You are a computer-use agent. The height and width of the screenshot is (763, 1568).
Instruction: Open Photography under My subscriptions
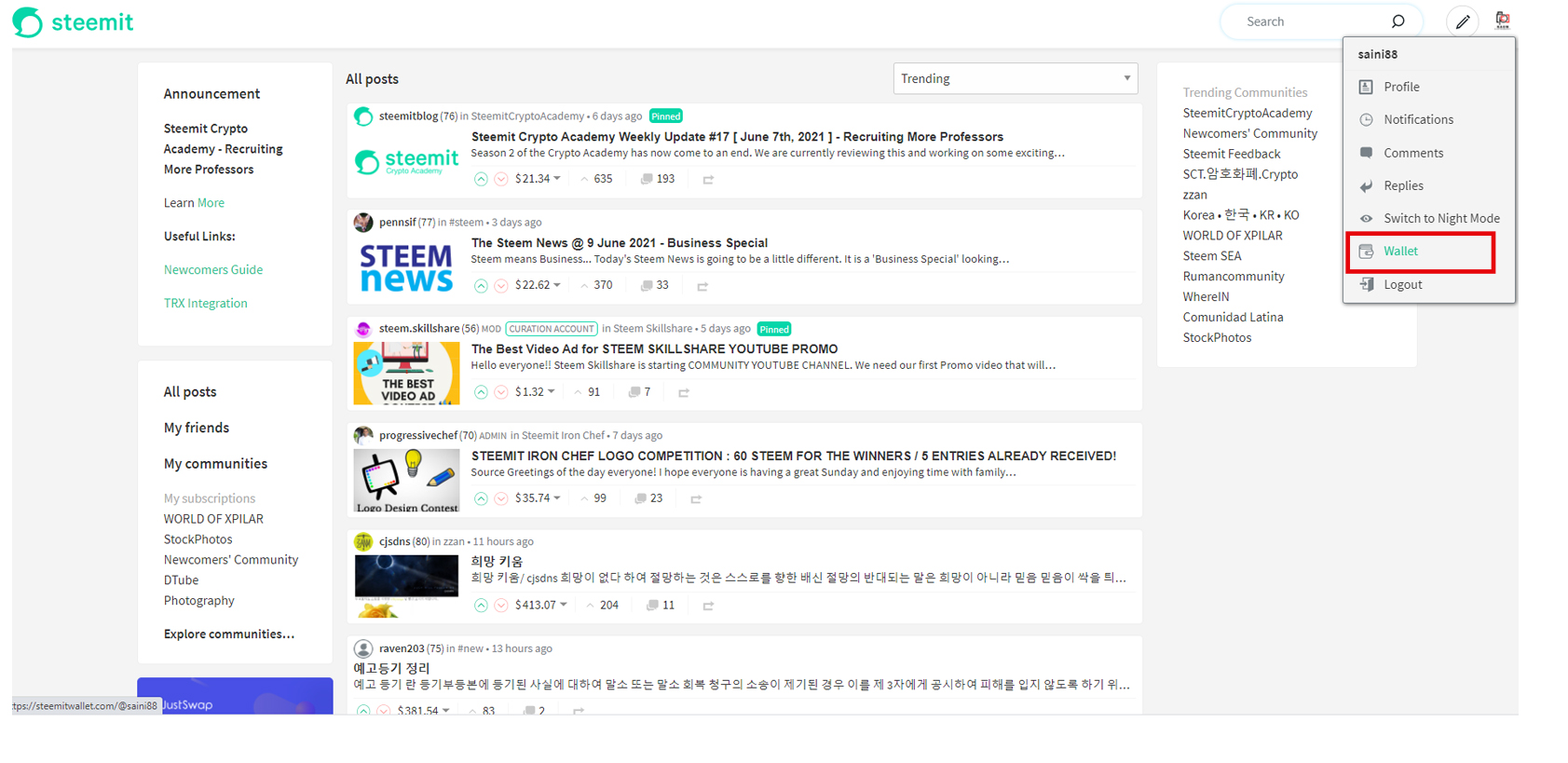tap(199, 601)
